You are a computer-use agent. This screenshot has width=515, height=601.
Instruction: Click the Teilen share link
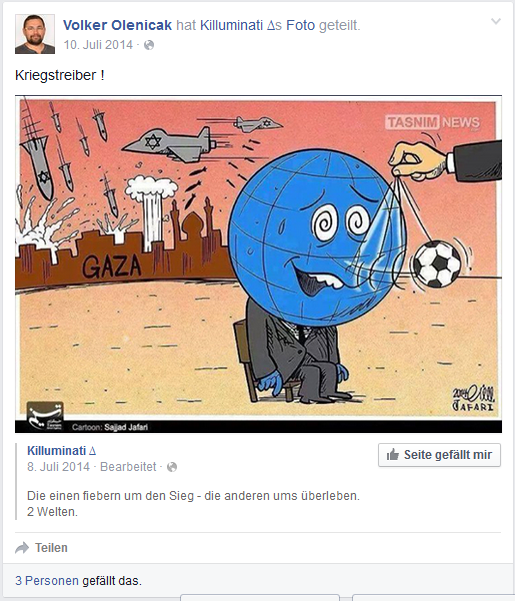[51, 548]
